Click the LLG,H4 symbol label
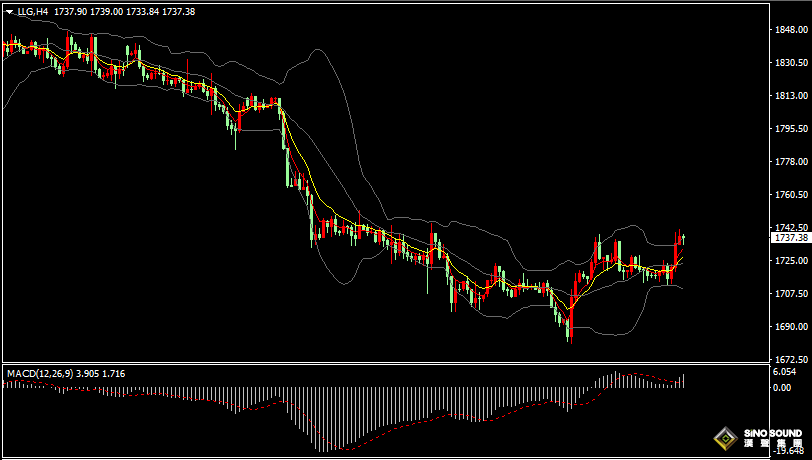812x460 pixels. point(33,11)
